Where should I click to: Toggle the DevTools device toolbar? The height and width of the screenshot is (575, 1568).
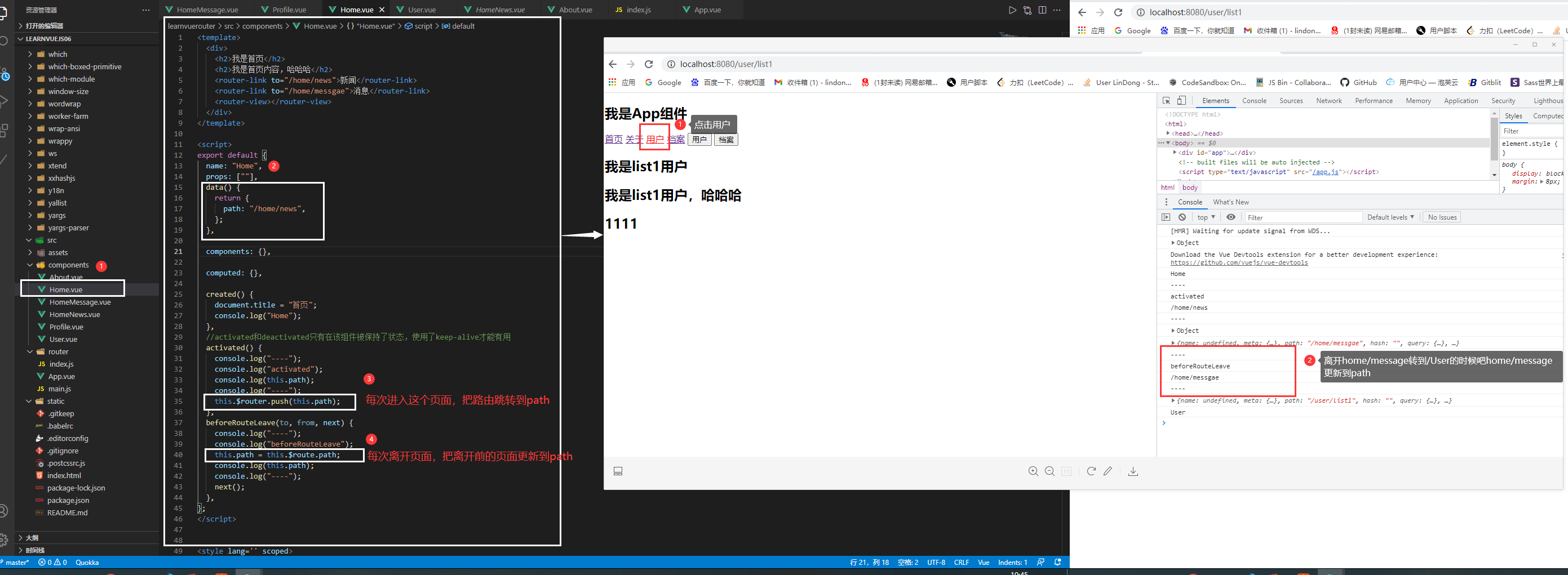1181,100
